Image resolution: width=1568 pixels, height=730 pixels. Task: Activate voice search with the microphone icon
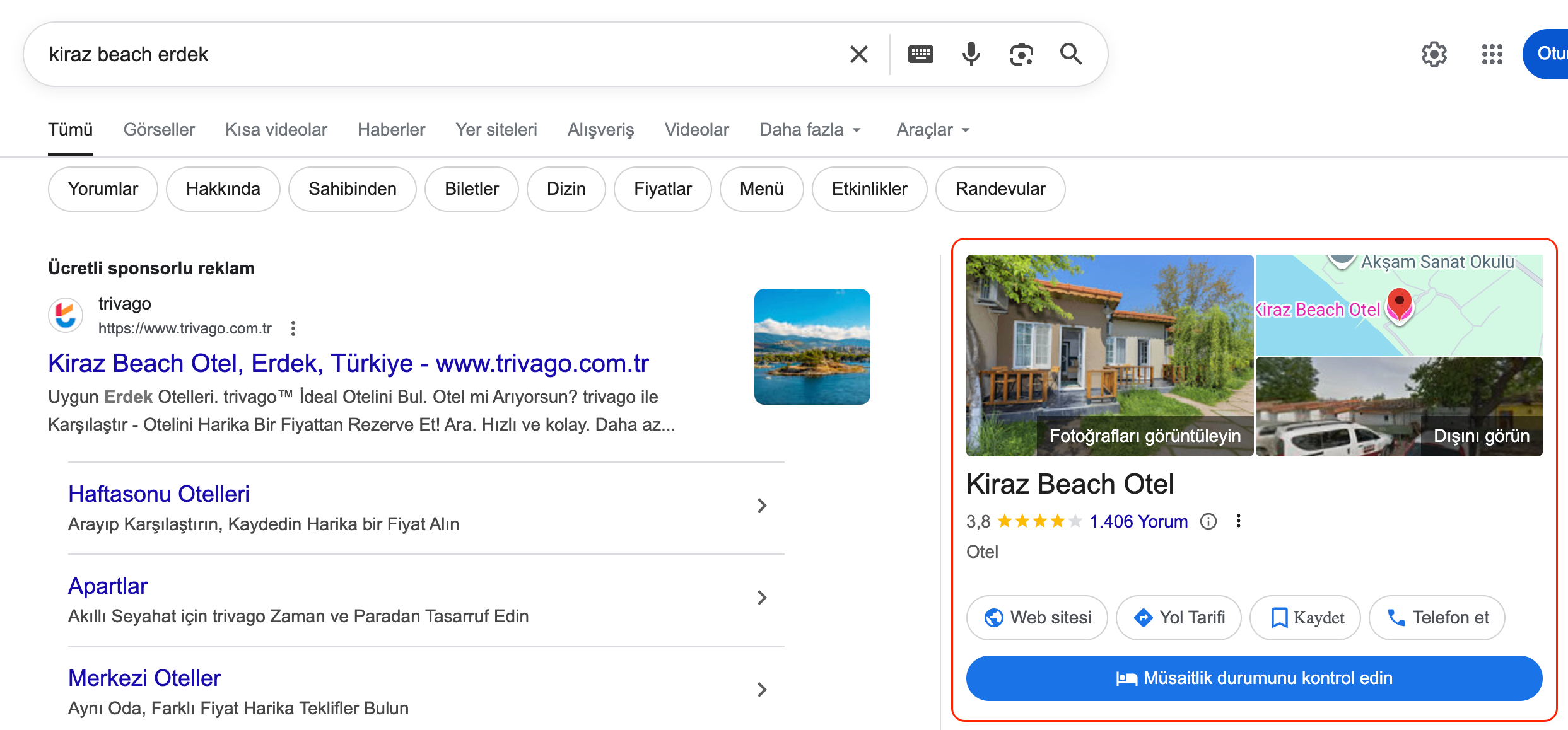971,54
